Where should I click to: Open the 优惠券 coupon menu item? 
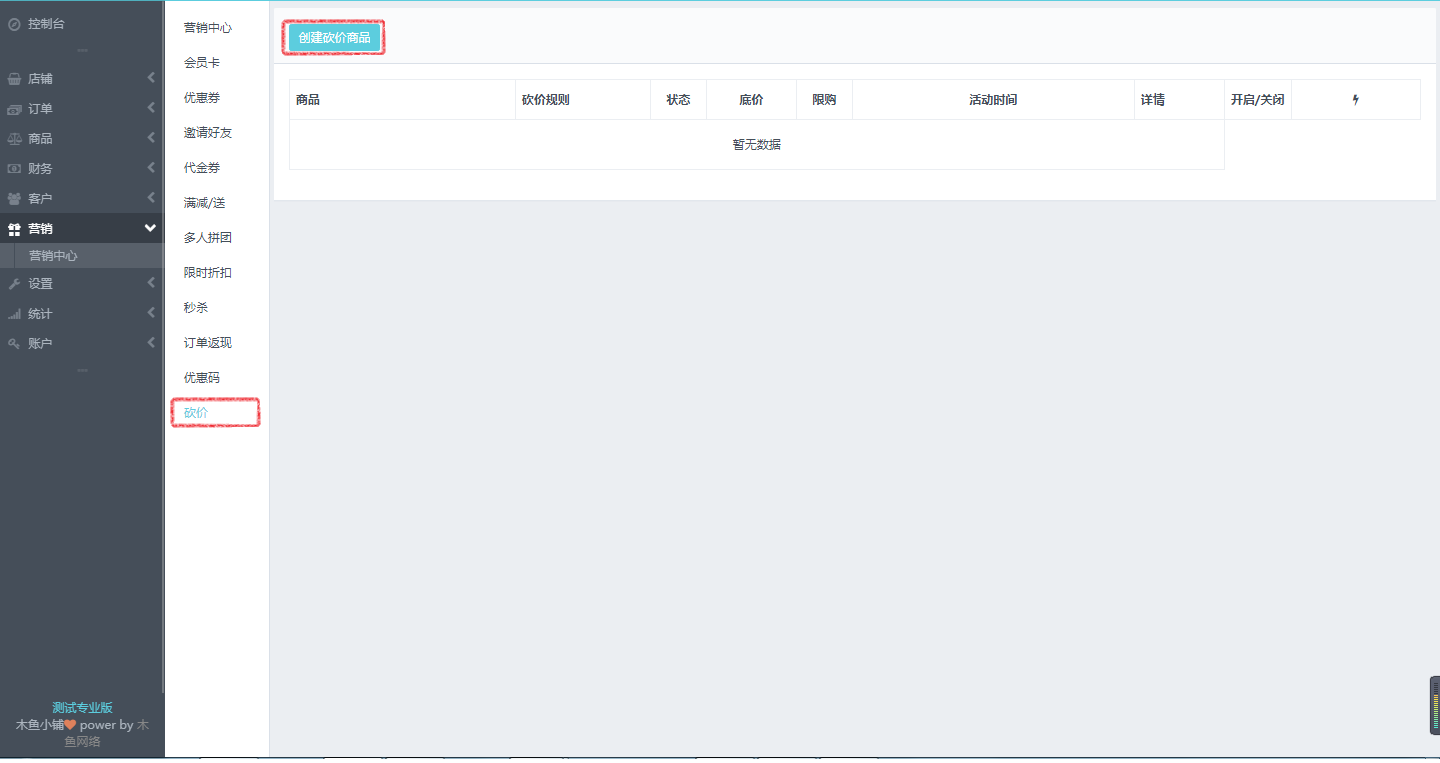pyautogui.click(x=201, y=98)
